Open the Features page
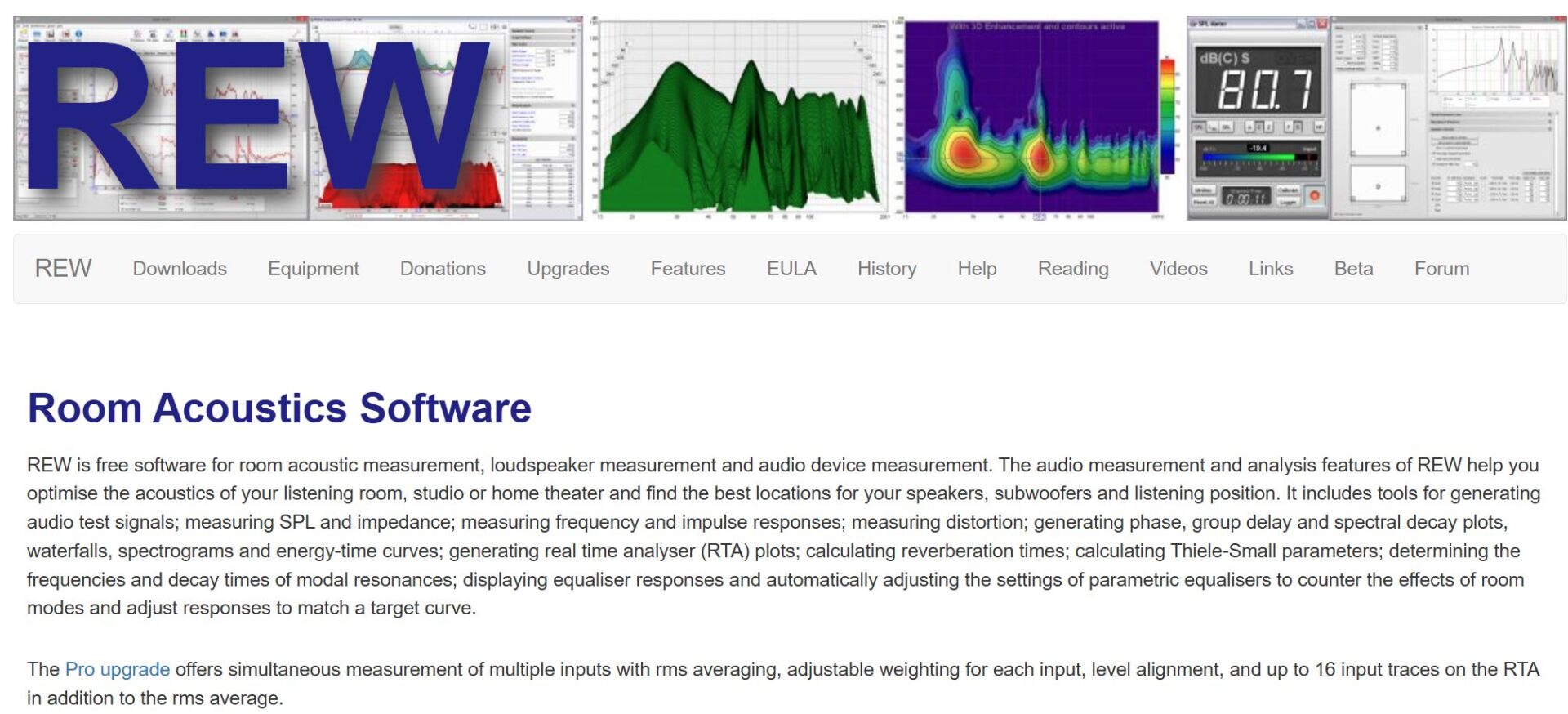The image size is (1568, 714). 688,269
